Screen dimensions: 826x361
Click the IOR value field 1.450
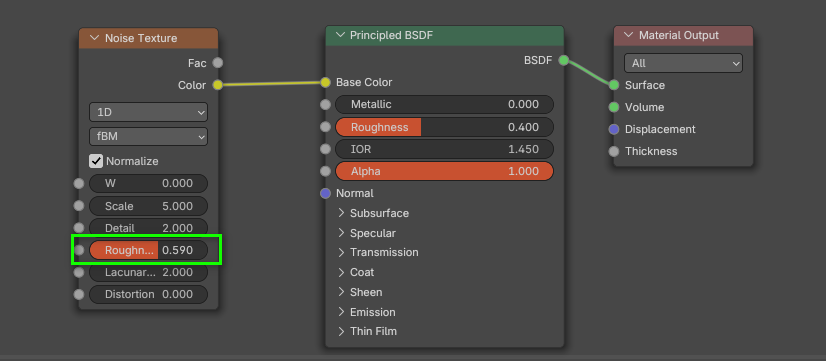(x=445, y=149)
